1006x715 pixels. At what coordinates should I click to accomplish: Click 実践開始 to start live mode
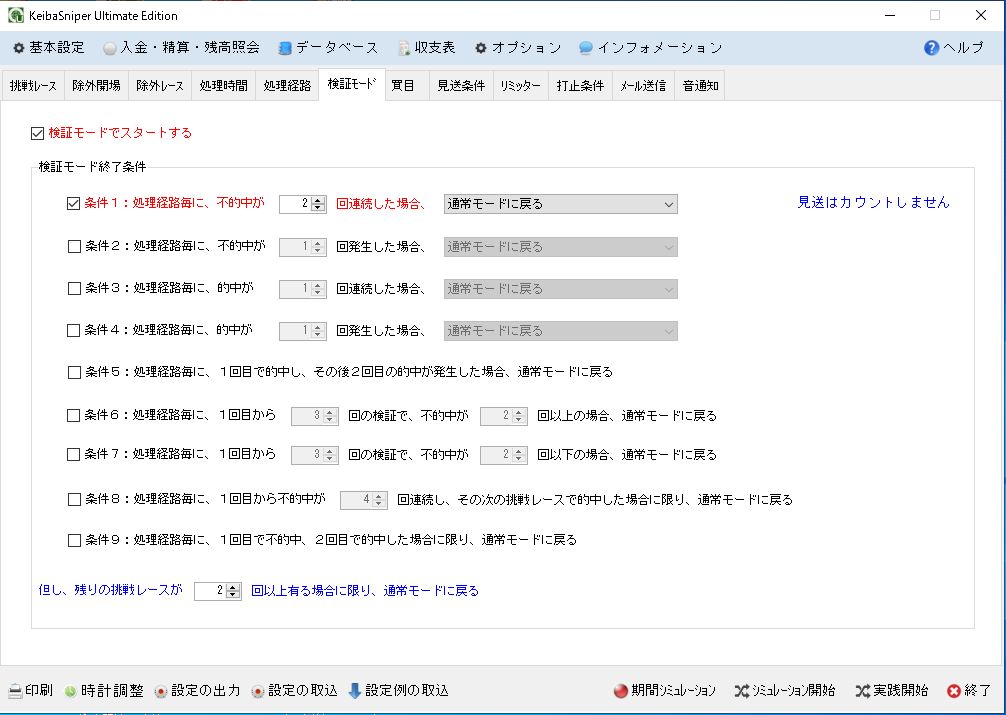coord(892,691)
